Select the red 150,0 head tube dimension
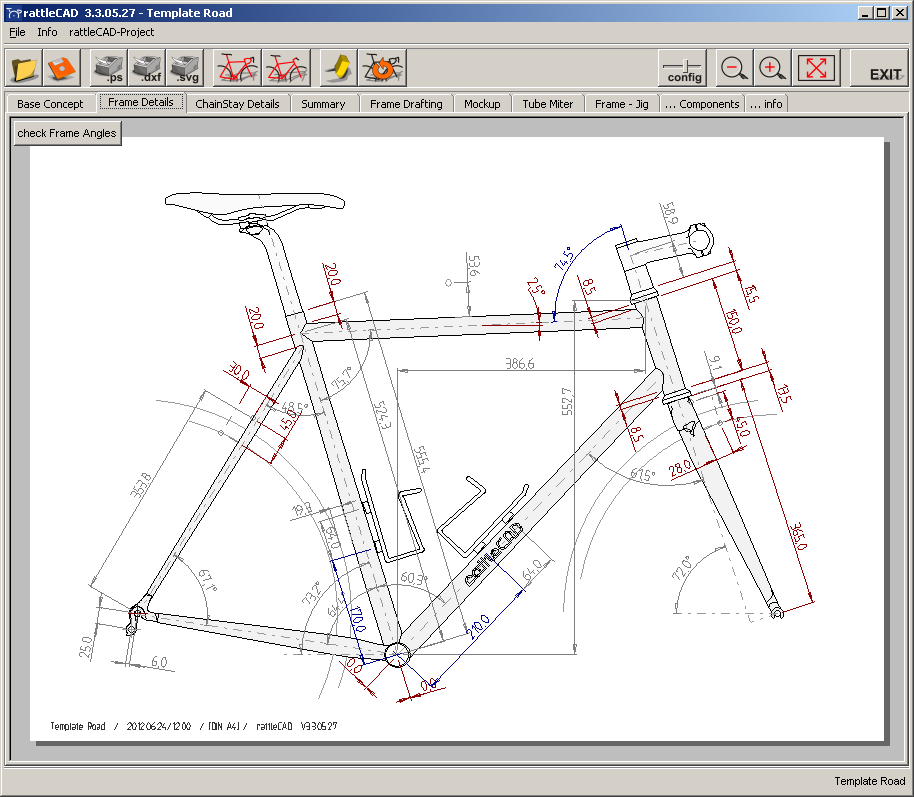The width and height of the screenshot is (914, 797). coord(733,321)
